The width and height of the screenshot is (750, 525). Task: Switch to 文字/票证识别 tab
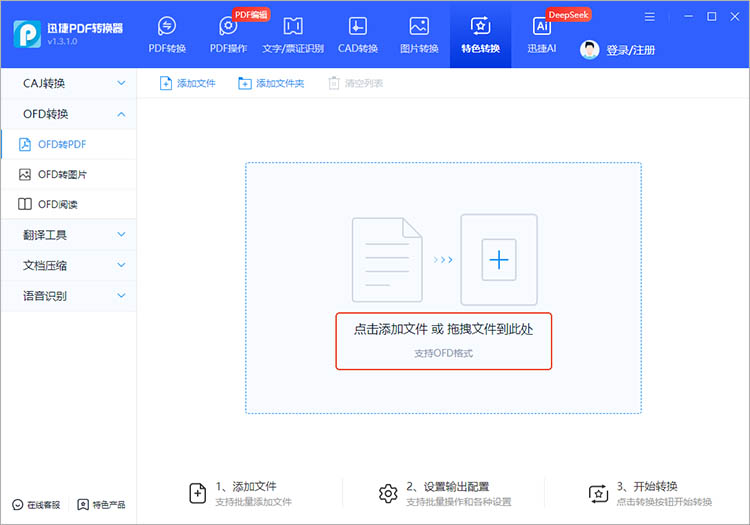(293, 34)
